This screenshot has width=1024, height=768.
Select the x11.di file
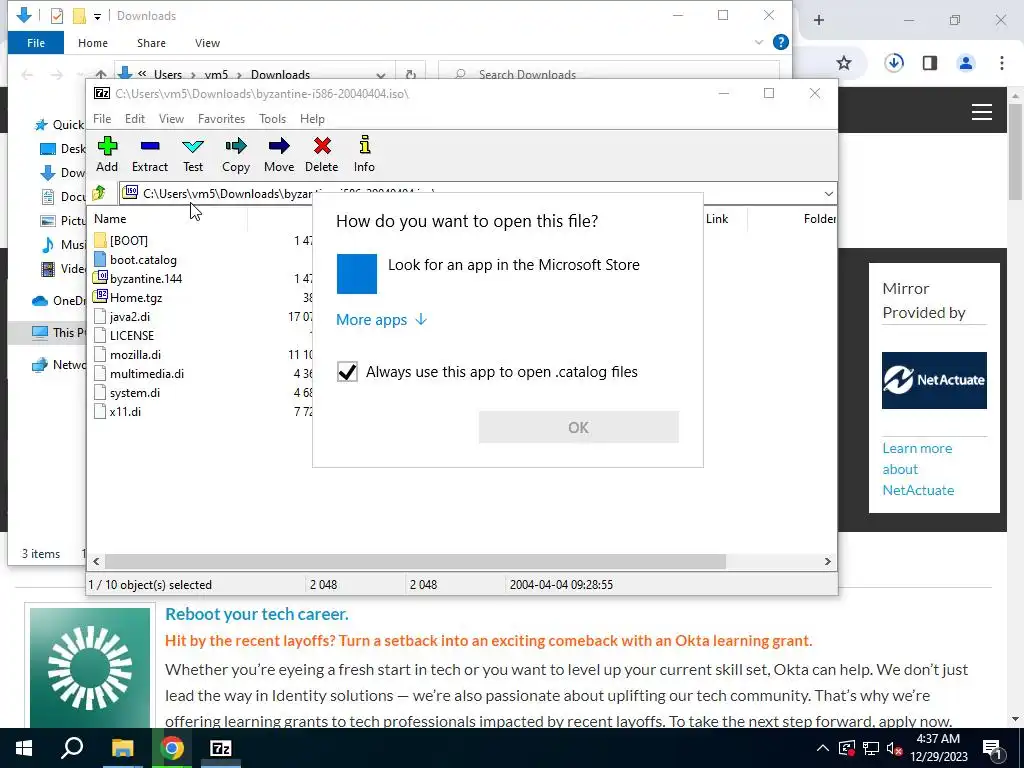click(125, 411)
